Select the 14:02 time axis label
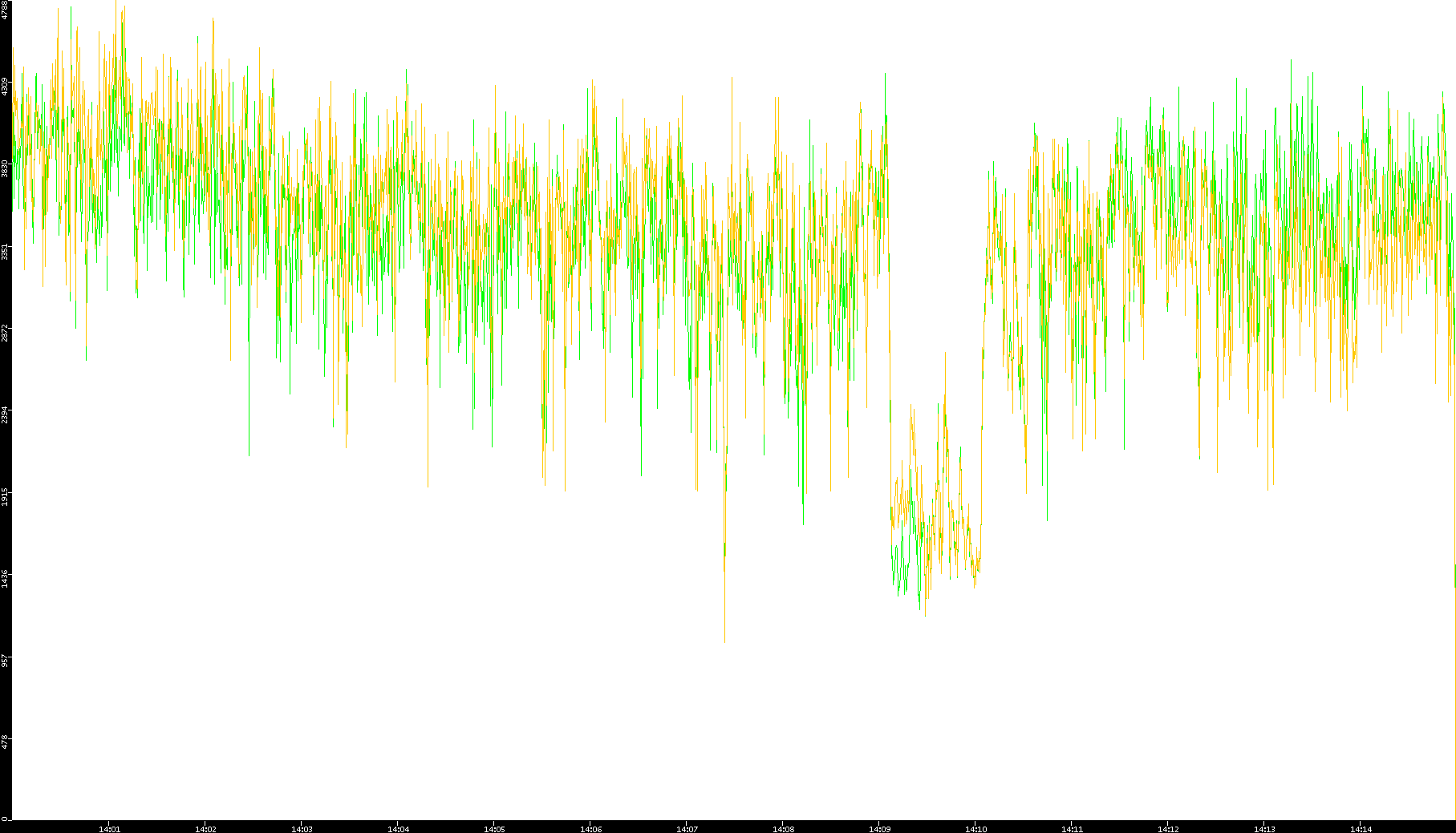Image resolution: width=1456 pixels, height=833 pixels. (x=205, y=828)
